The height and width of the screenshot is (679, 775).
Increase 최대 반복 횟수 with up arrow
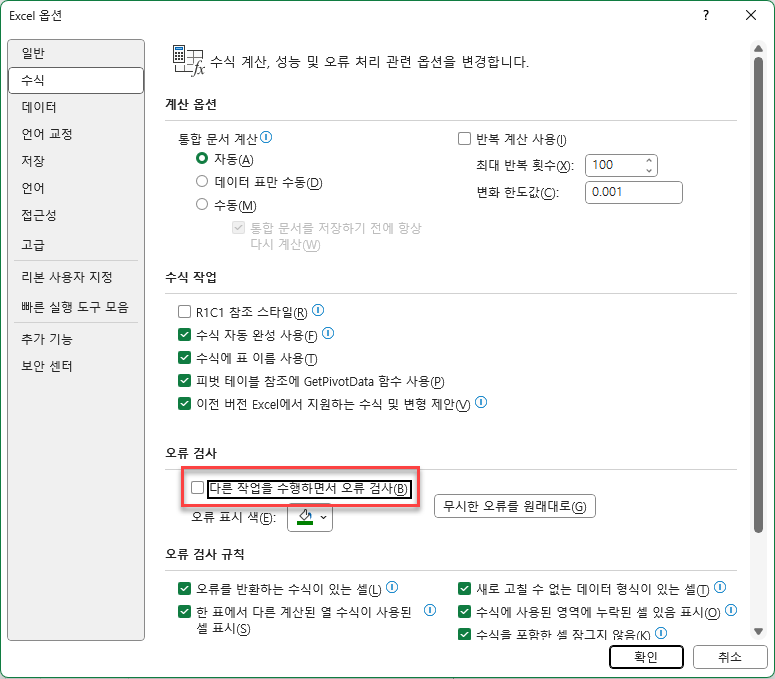pos(649,160)
